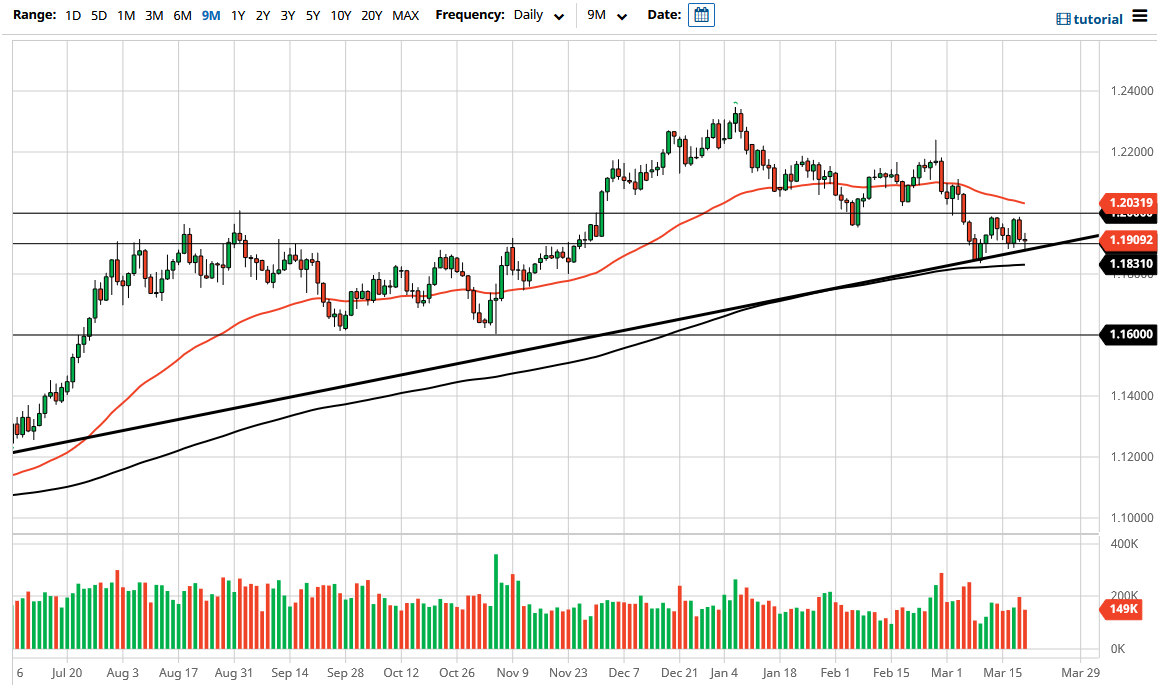Click the Oct 12 date label
Screen dimensions: 1160x691
pyautogui.click(x=401, y=673)
